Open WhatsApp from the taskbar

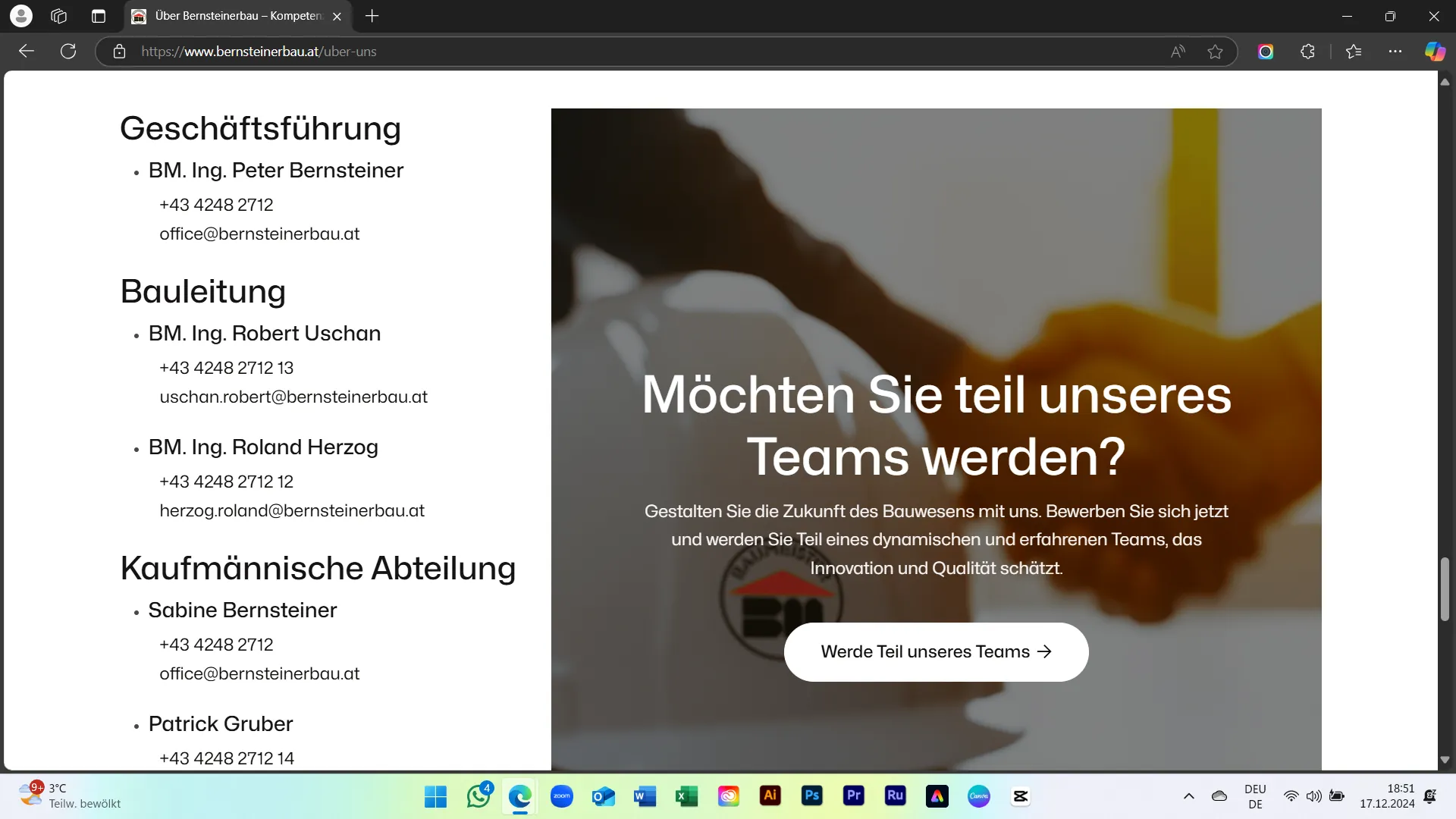pos(479,796)
